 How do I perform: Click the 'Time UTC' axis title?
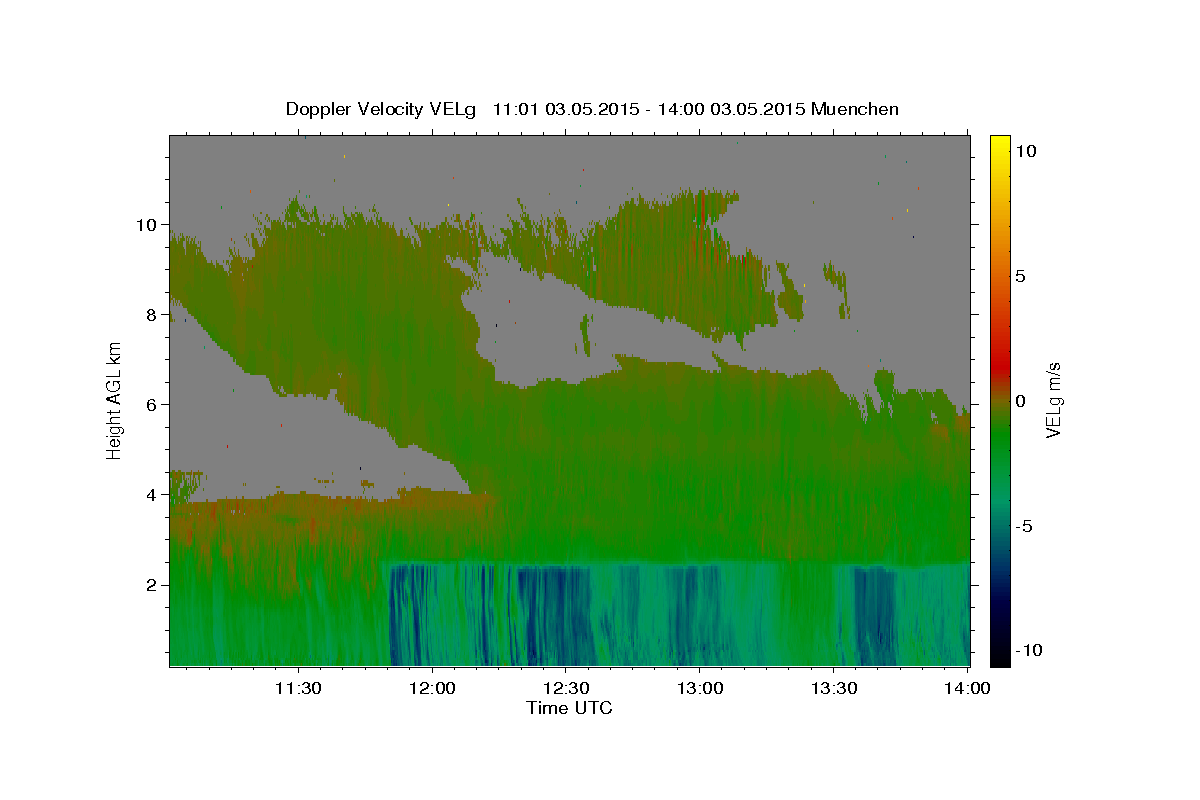[x=569, y=708]
